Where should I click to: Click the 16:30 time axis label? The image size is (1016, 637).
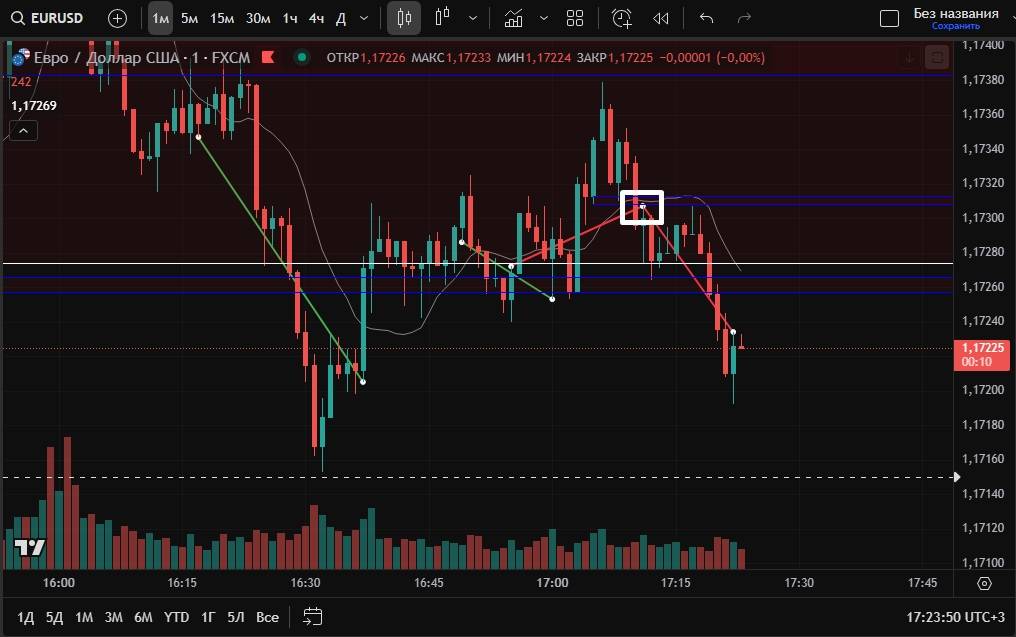pos(305,583)
